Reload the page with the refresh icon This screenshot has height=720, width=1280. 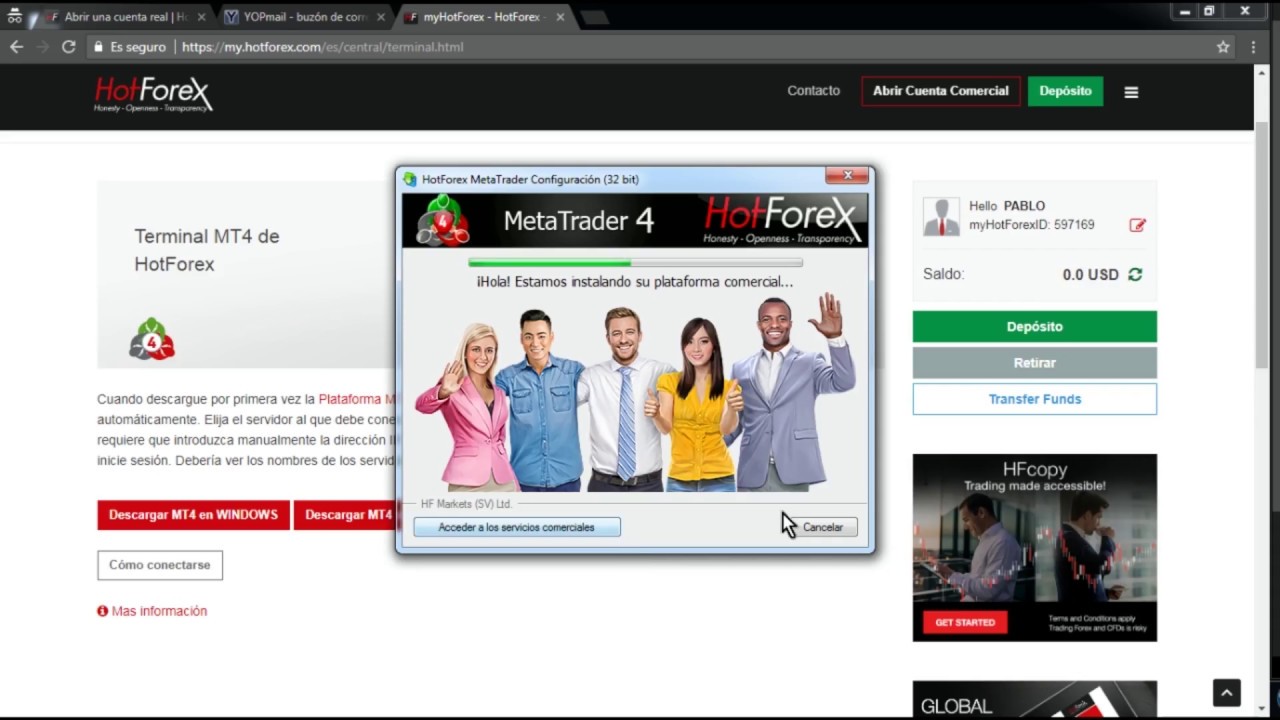68,47
